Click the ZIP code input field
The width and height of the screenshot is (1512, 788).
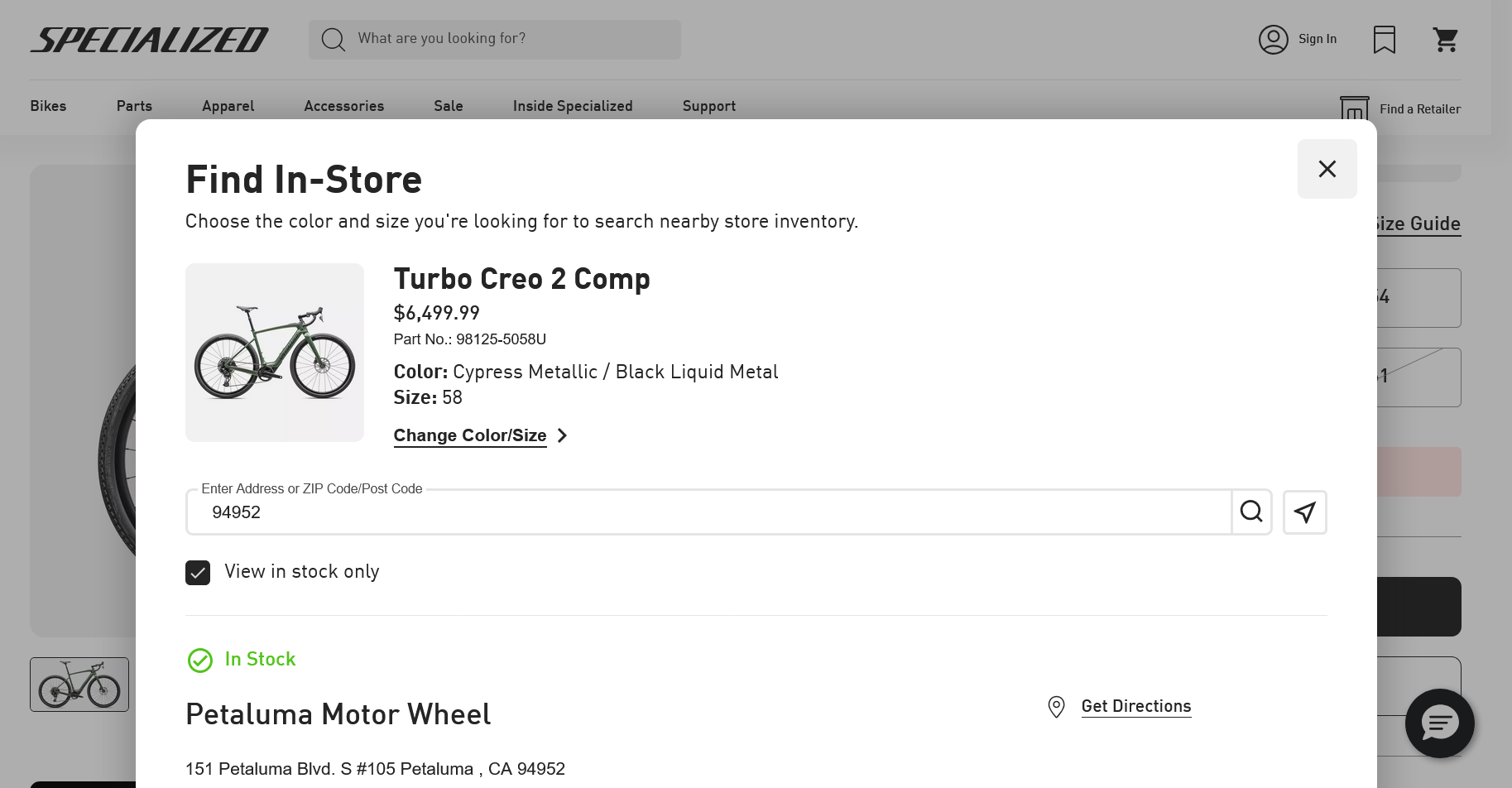point(708,512)
